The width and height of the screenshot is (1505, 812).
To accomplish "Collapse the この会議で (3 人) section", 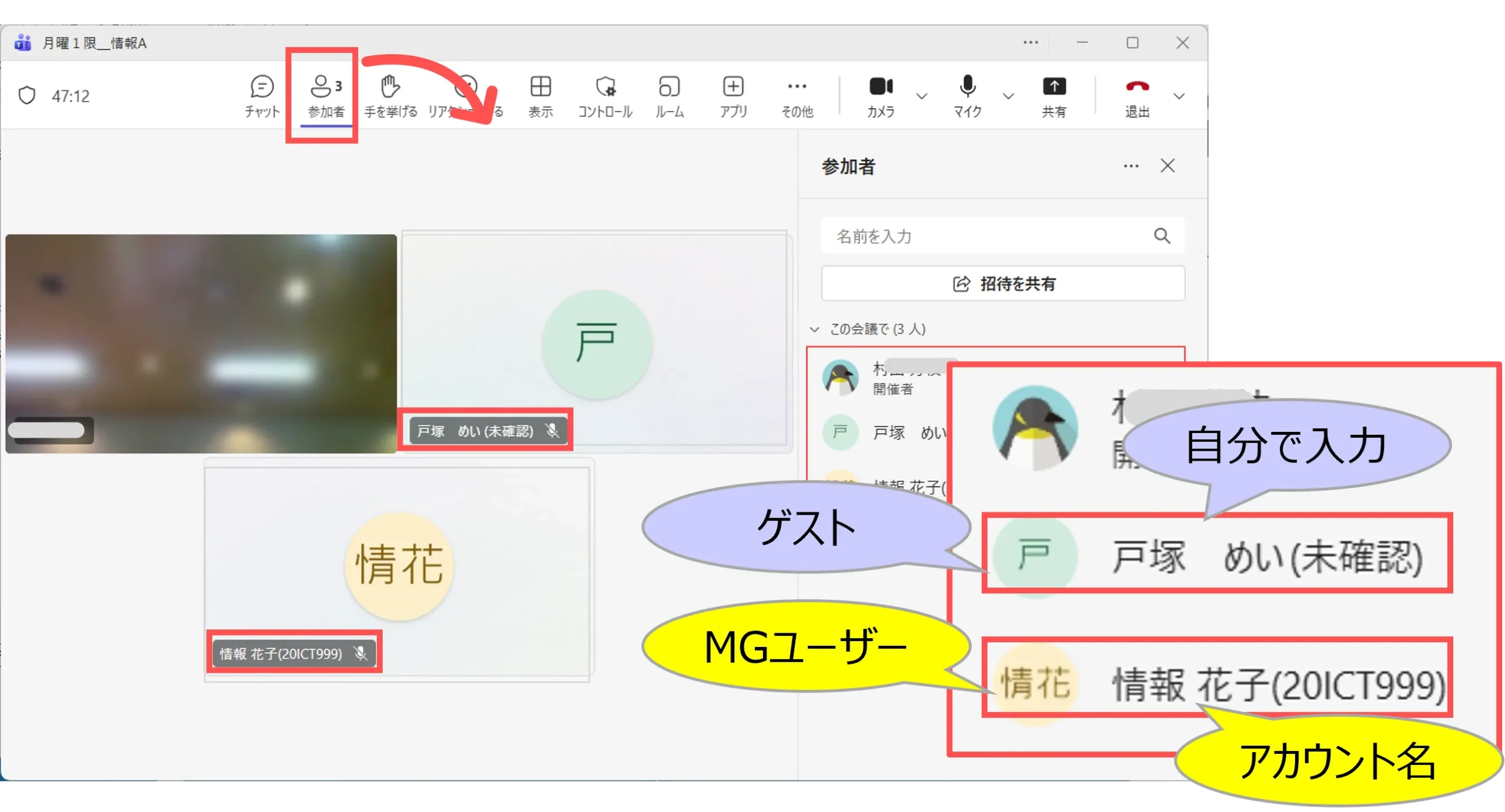I will [x=814, y=329].
